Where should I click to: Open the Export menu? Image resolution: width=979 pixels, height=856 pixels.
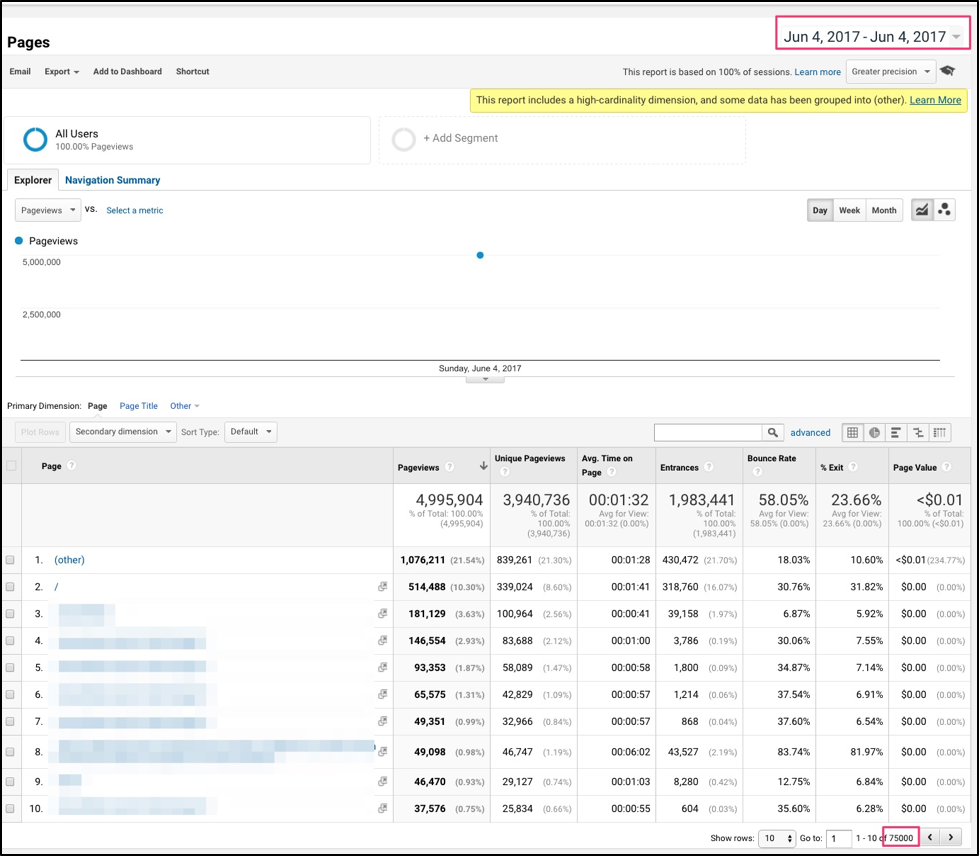coord(60,71)
